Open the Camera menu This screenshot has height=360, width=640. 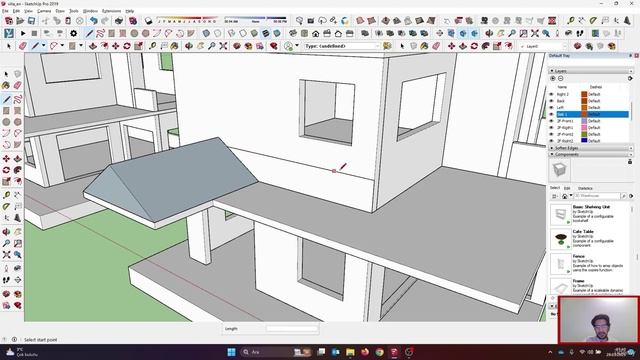point(44,11)
